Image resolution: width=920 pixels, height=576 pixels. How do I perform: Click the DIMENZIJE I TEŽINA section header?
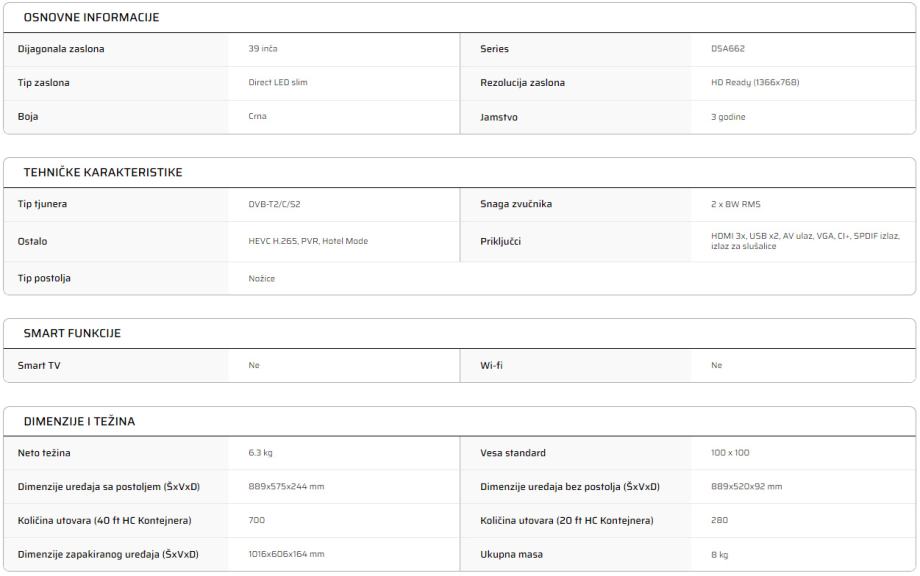79,421
